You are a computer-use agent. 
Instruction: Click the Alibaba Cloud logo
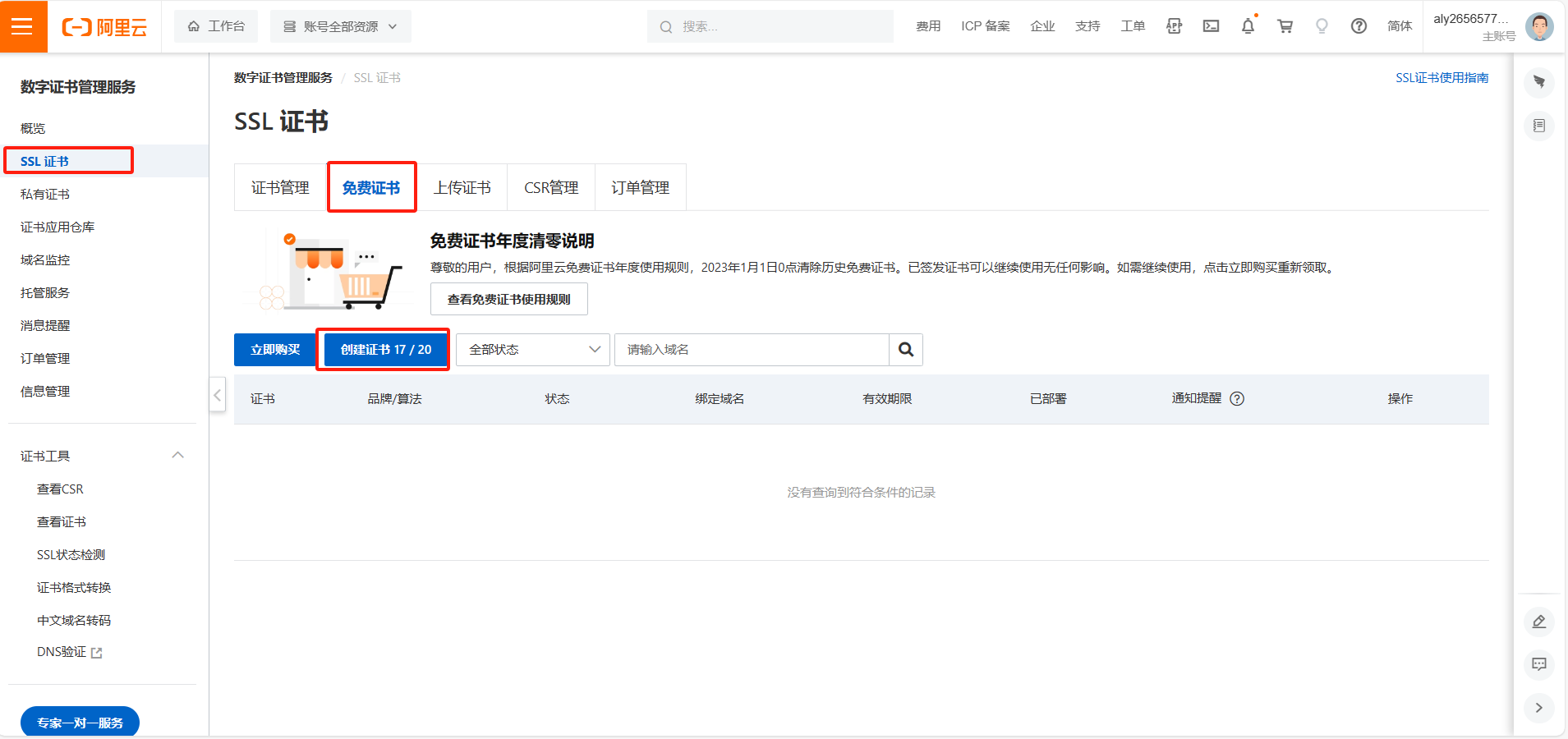[104, 27]
